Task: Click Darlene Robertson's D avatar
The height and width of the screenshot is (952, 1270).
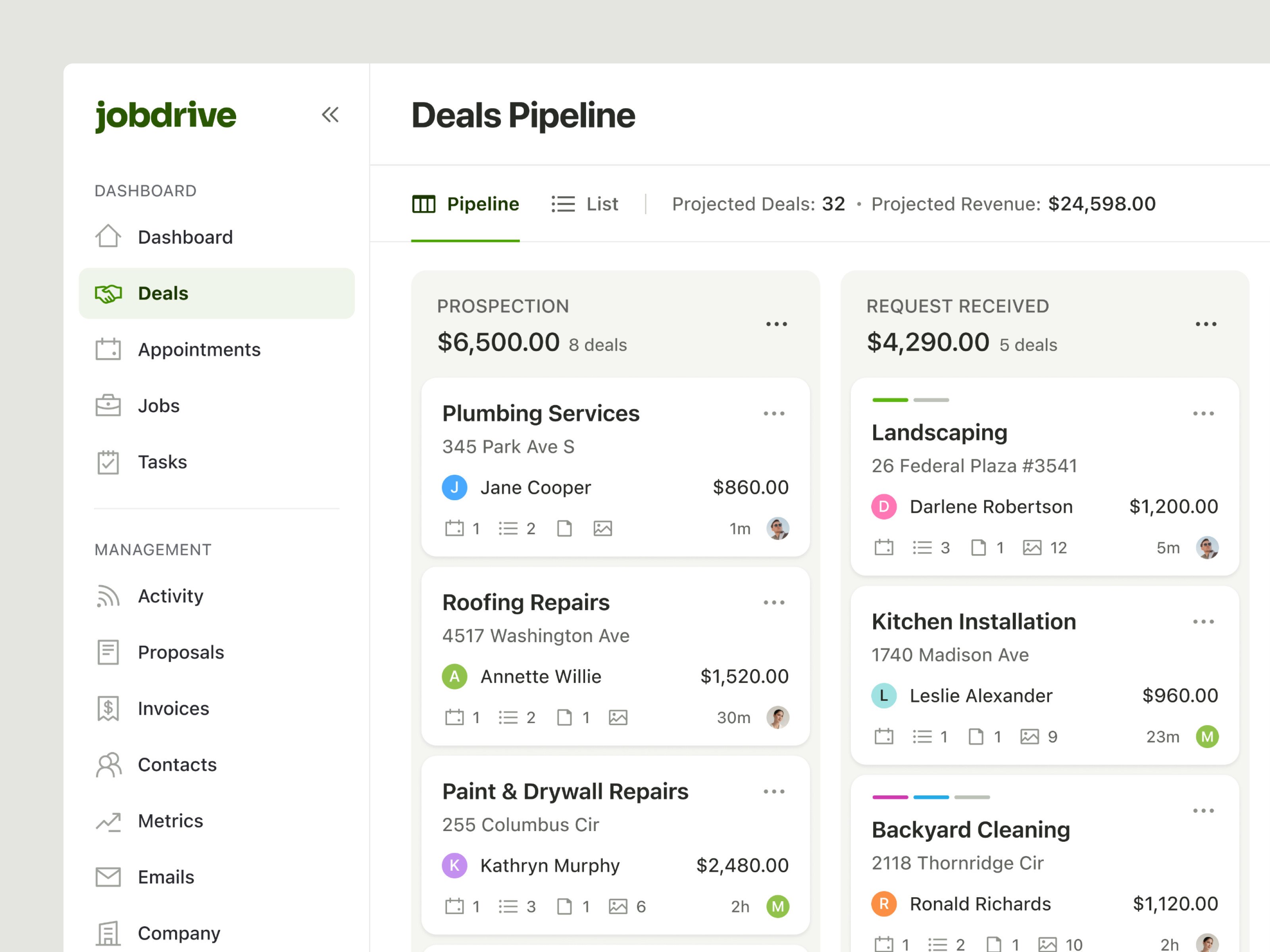Action: (883, 507)
